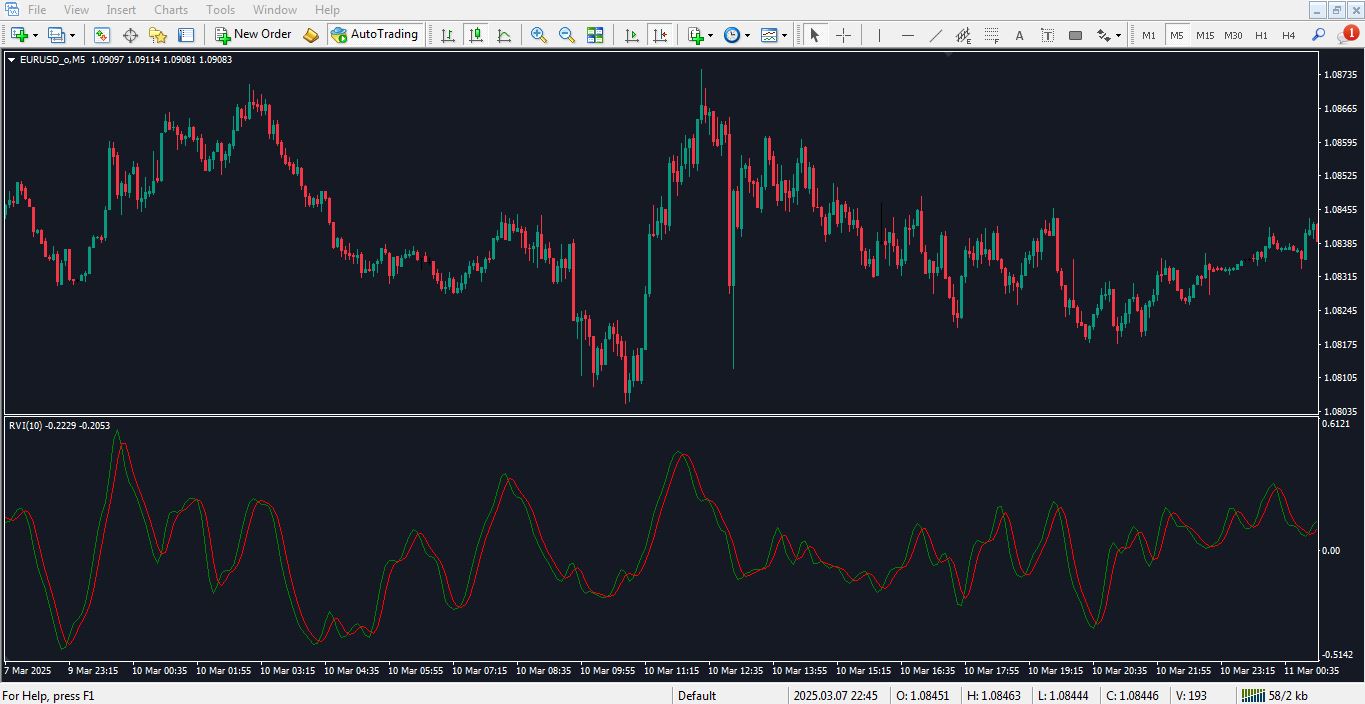
Task: Click the New Order button
Action: click(x=253, y=35)
